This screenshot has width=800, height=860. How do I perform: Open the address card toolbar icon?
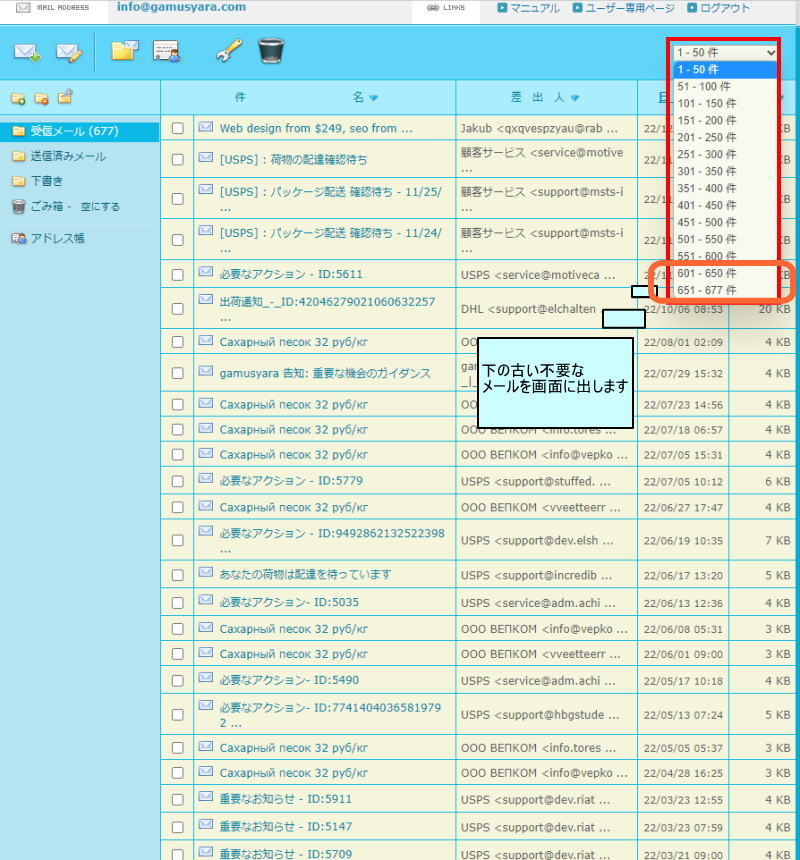[167, 52]
